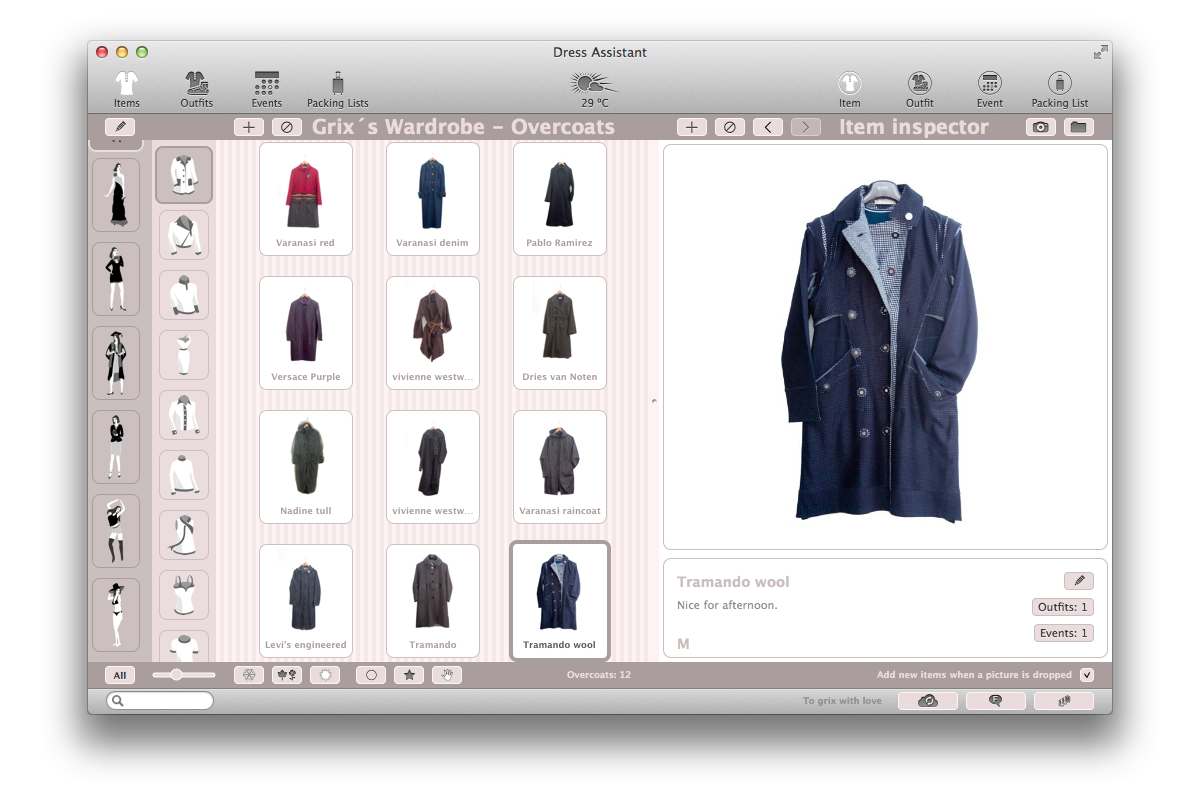1200x800 pixels.
Task: Click the folder icon in Item inspector
Action: 1077,127
